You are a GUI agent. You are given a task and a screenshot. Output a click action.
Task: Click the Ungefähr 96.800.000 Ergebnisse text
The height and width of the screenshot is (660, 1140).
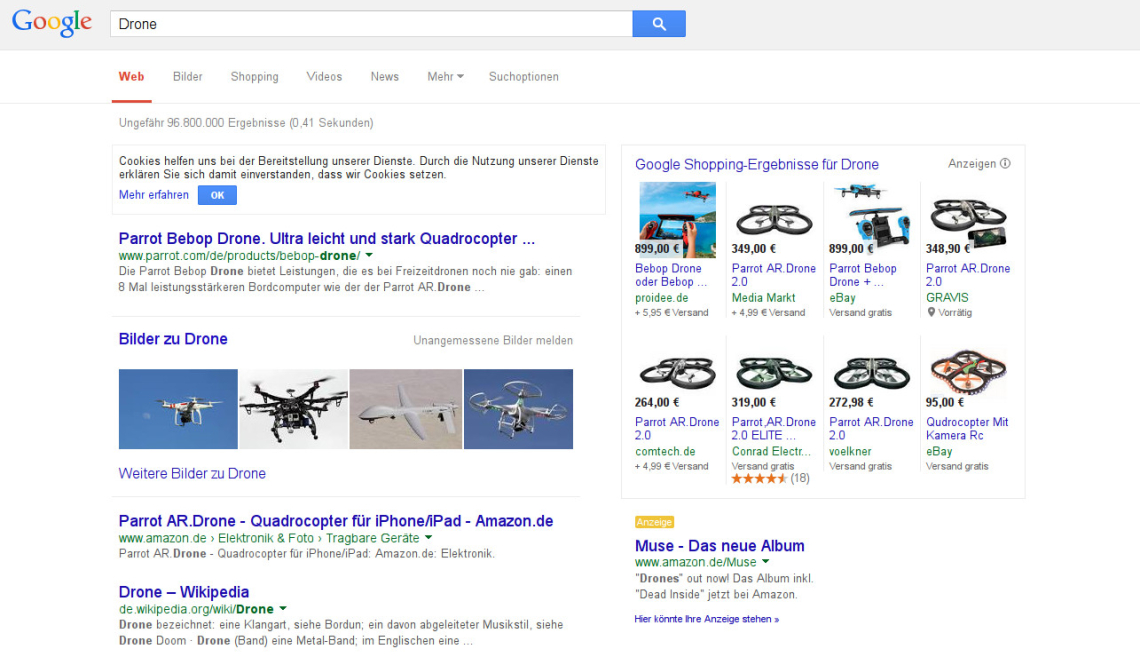pyautogui.click(x=246, y=123)
